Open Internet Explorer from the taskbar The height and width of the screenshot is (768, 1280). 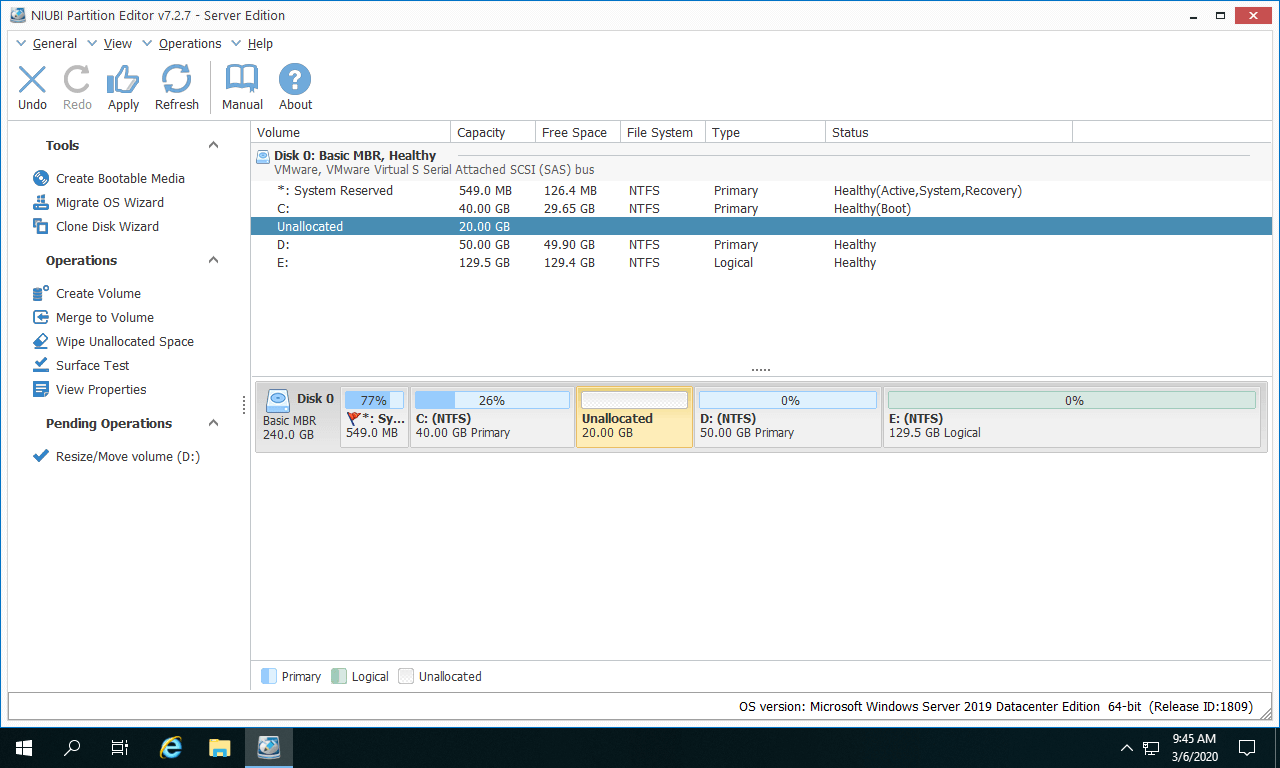click(x=171, y=747)
